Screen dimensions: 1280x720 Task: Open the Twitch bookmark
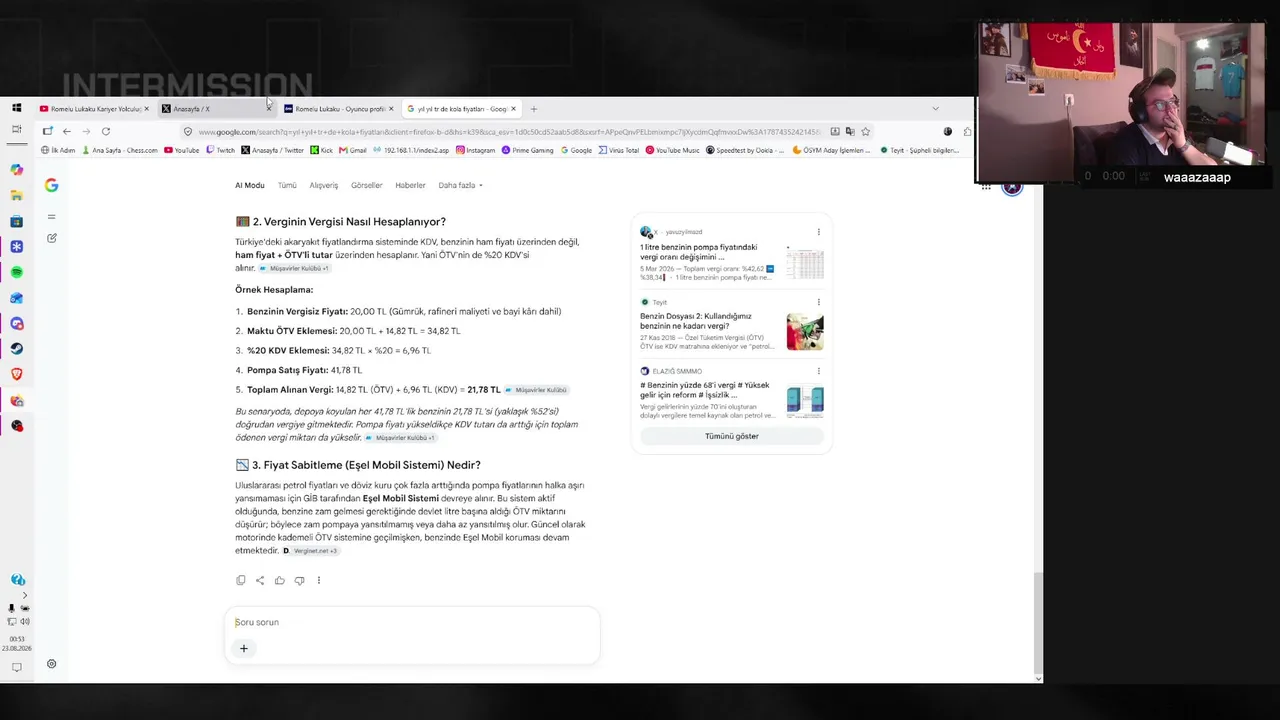click(x=220, y=150)
